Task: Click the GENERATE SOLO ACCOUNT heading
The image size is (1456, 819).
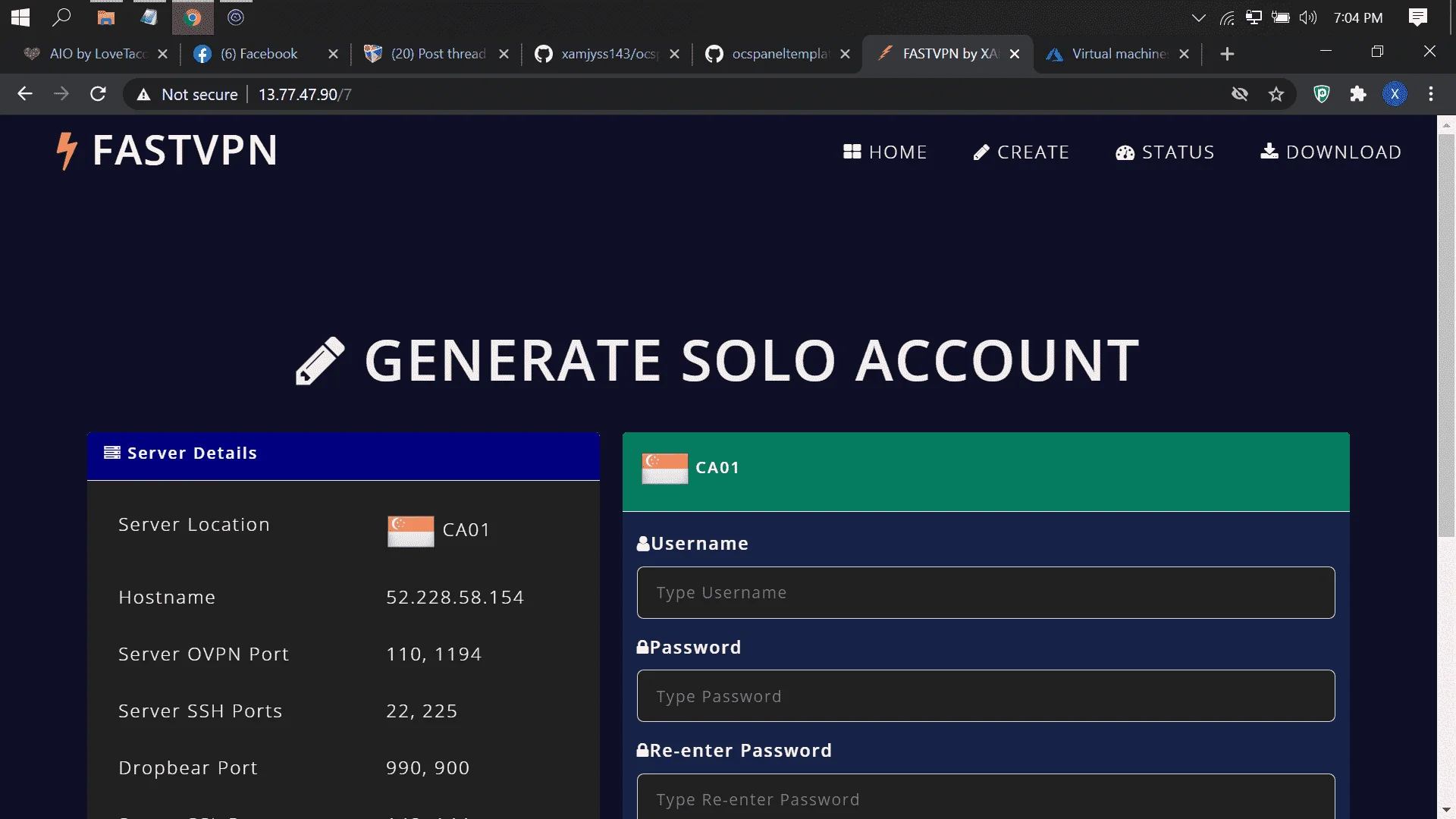Action: coord(717,360)
